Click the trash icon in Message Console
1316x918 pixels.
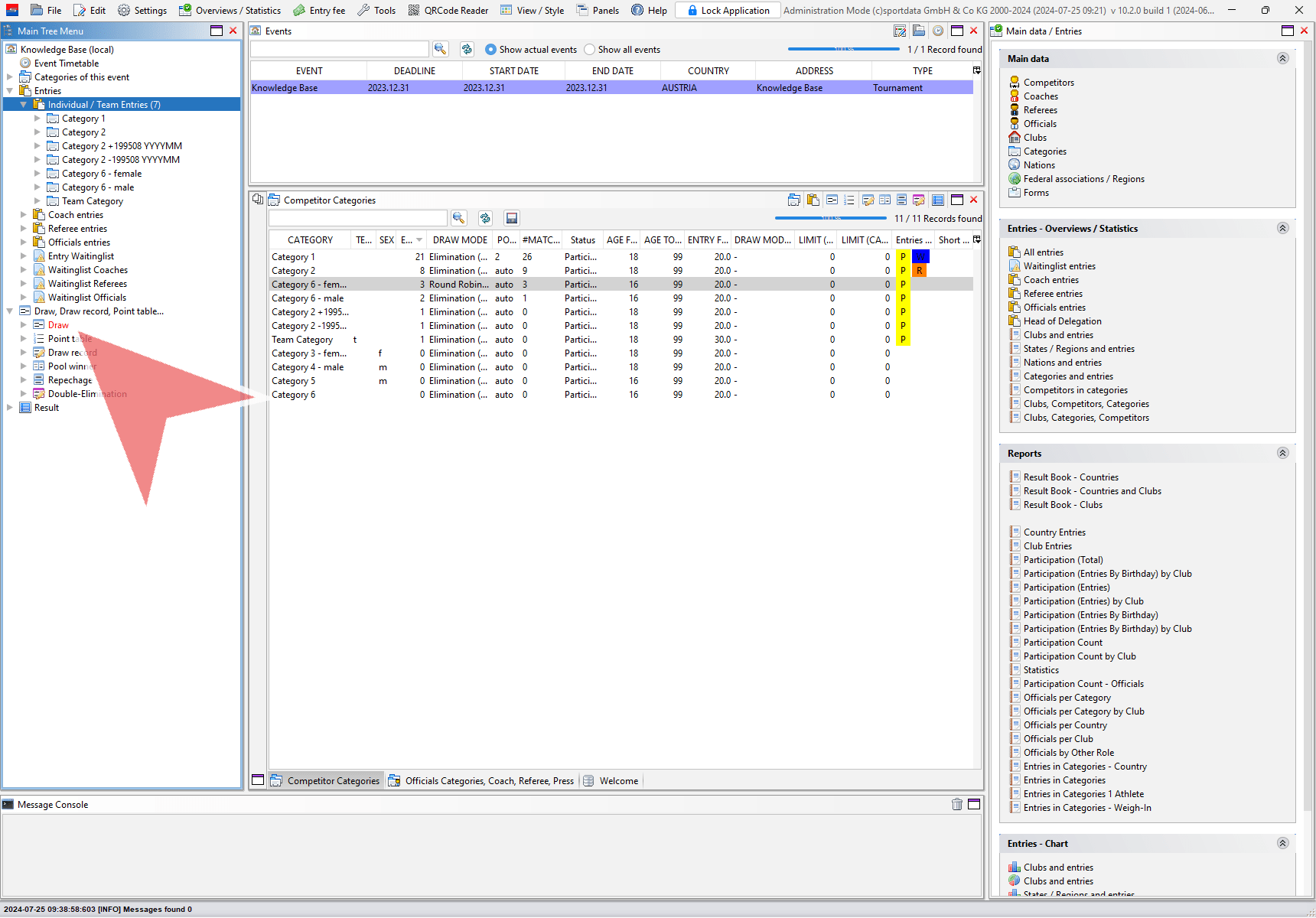956,804
